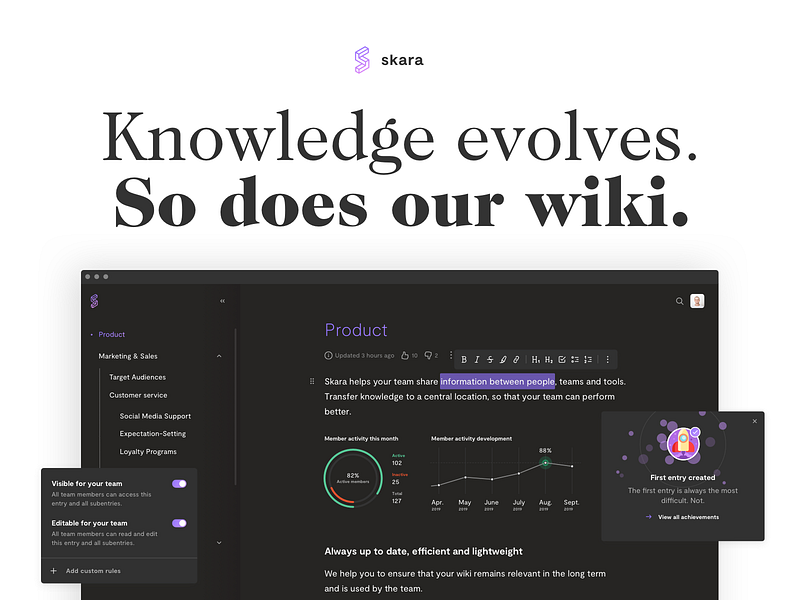Insert a link on selected text

[x=516, y=360]
